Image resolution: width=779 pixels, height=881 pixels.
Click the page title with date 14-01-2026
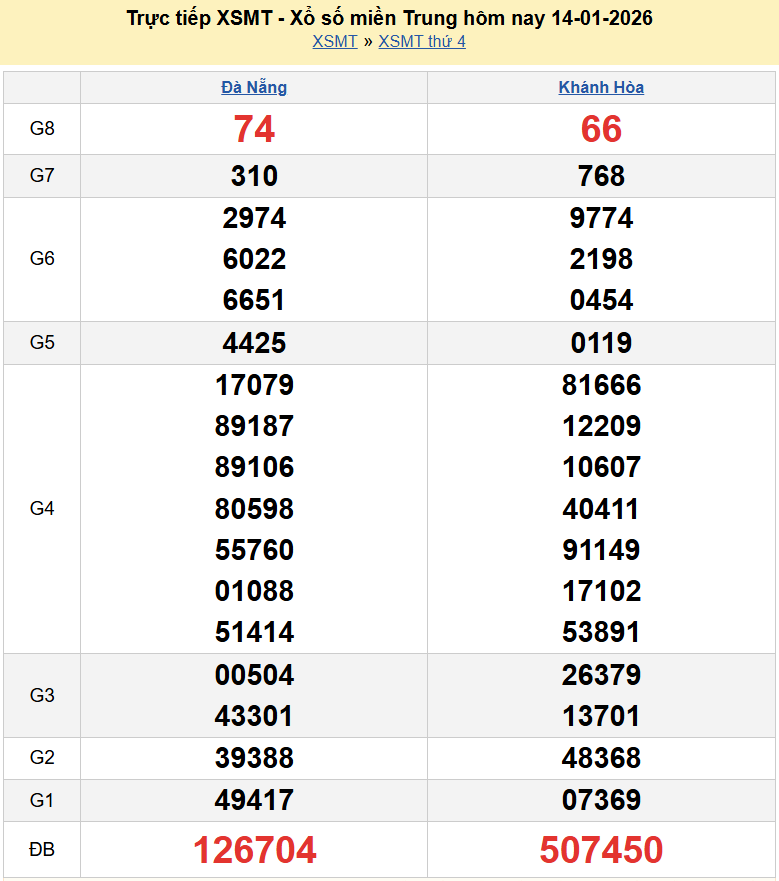click(x=390, y=18)
